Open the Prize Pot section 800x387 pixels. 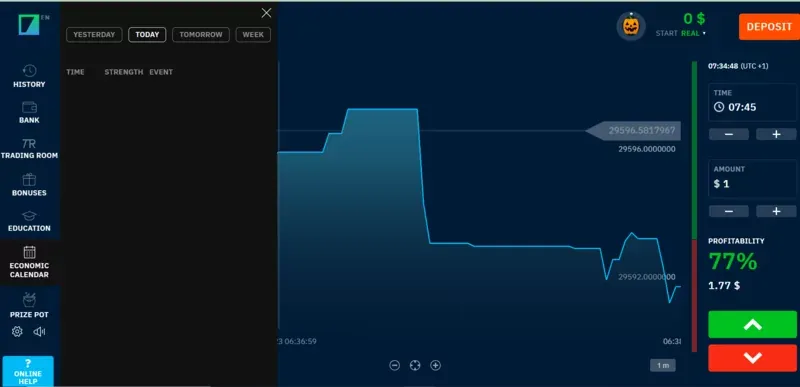(29, 305)
